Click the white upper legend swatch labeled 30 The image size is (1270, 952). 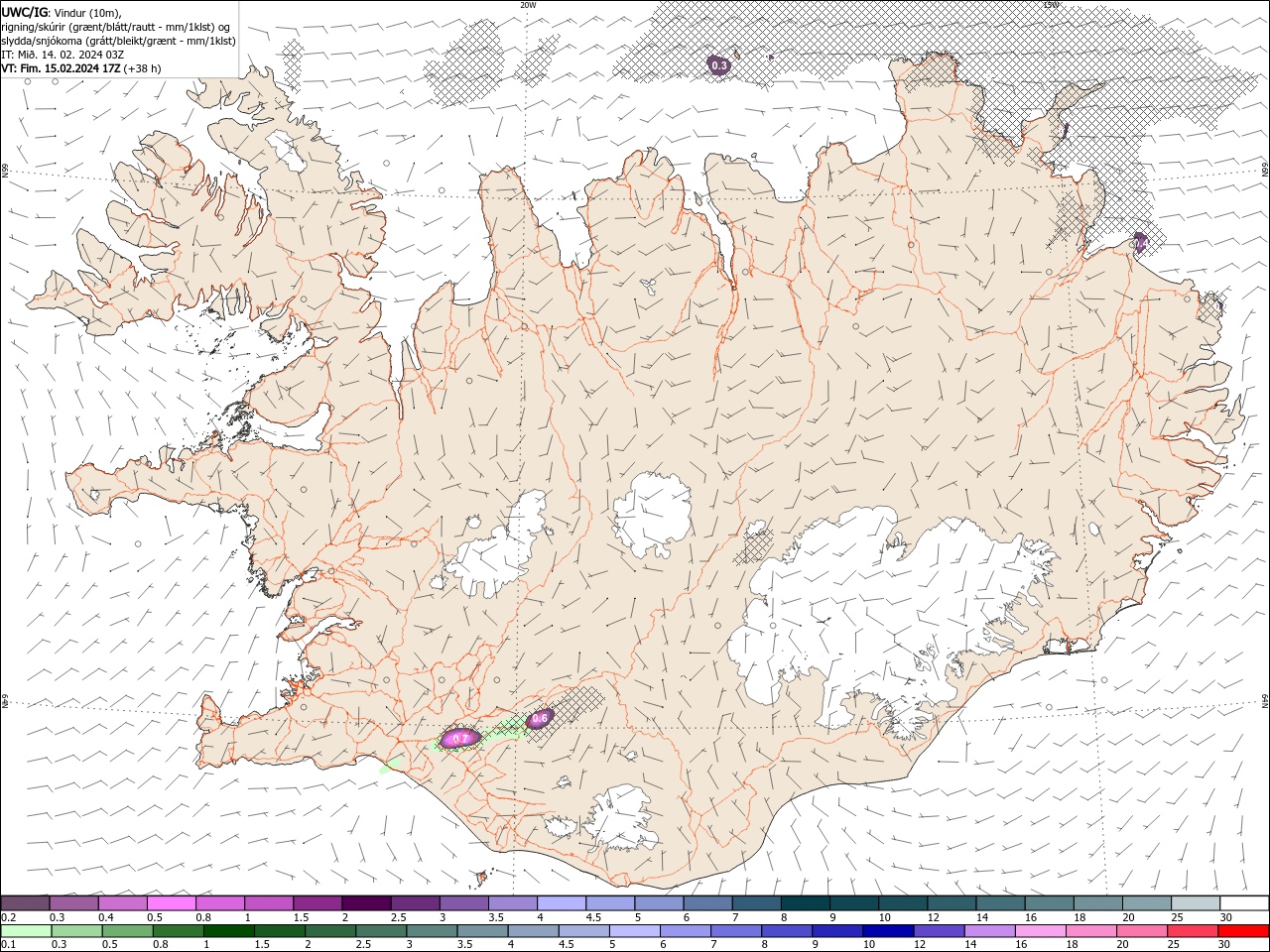tap(1245, 902)
